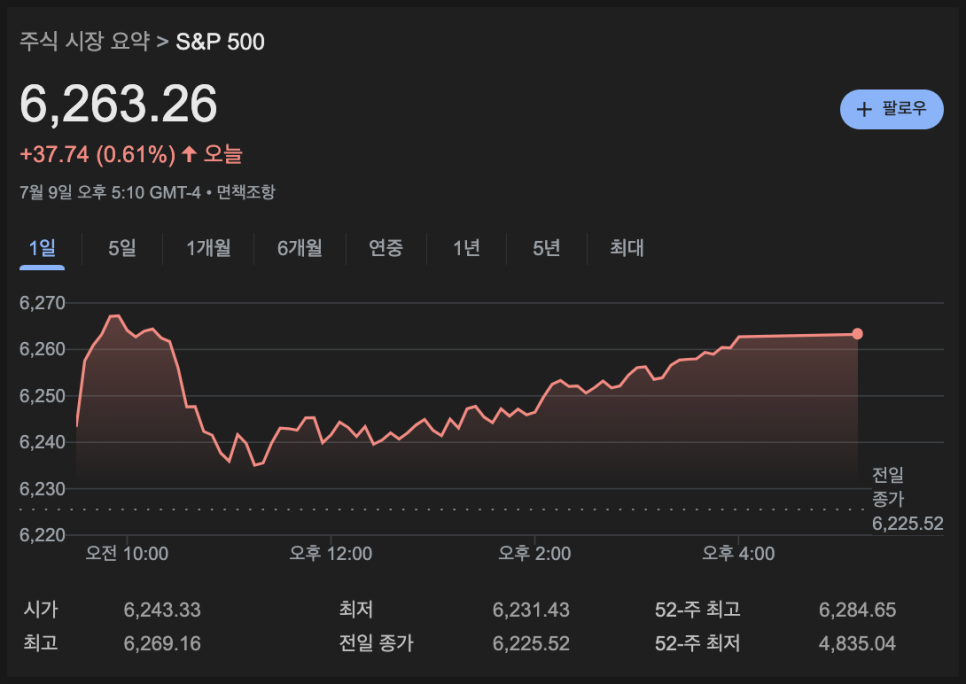The height and width of the screenshot is (684, 966).
Task: Click the 오전 10:00 time axis label
Action: pos(127,553)
